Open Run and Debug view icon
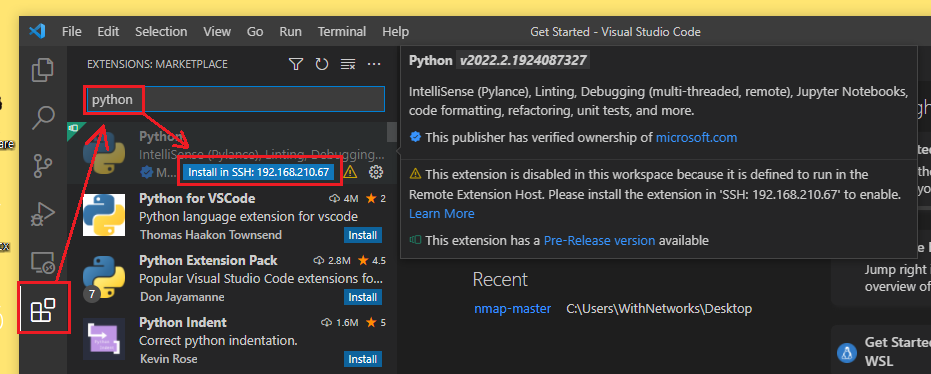931x374 pixels. tap(43, 214)
